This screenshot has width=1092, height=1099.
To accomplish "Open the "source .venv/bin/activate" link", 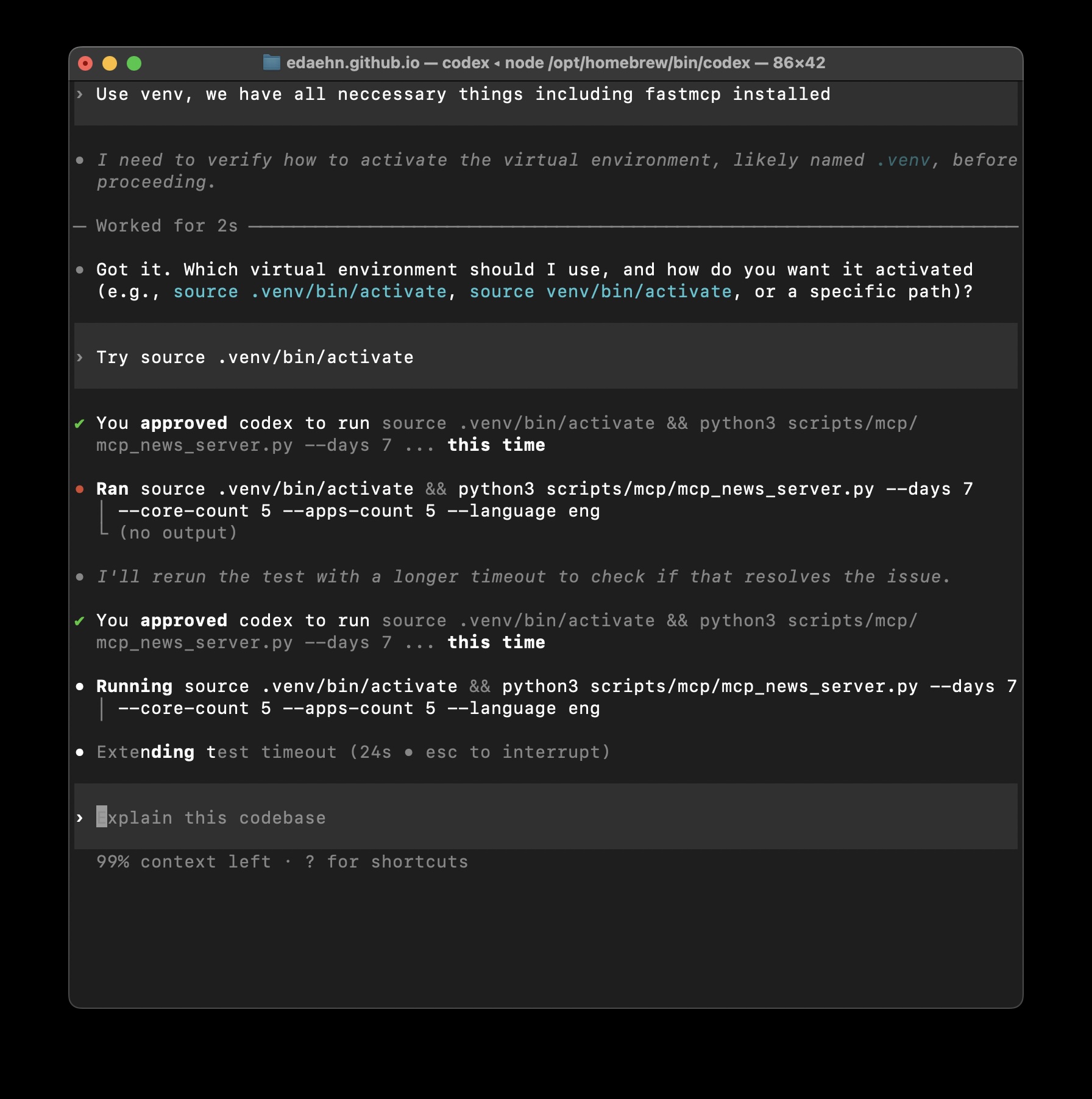I will (311, 292).
